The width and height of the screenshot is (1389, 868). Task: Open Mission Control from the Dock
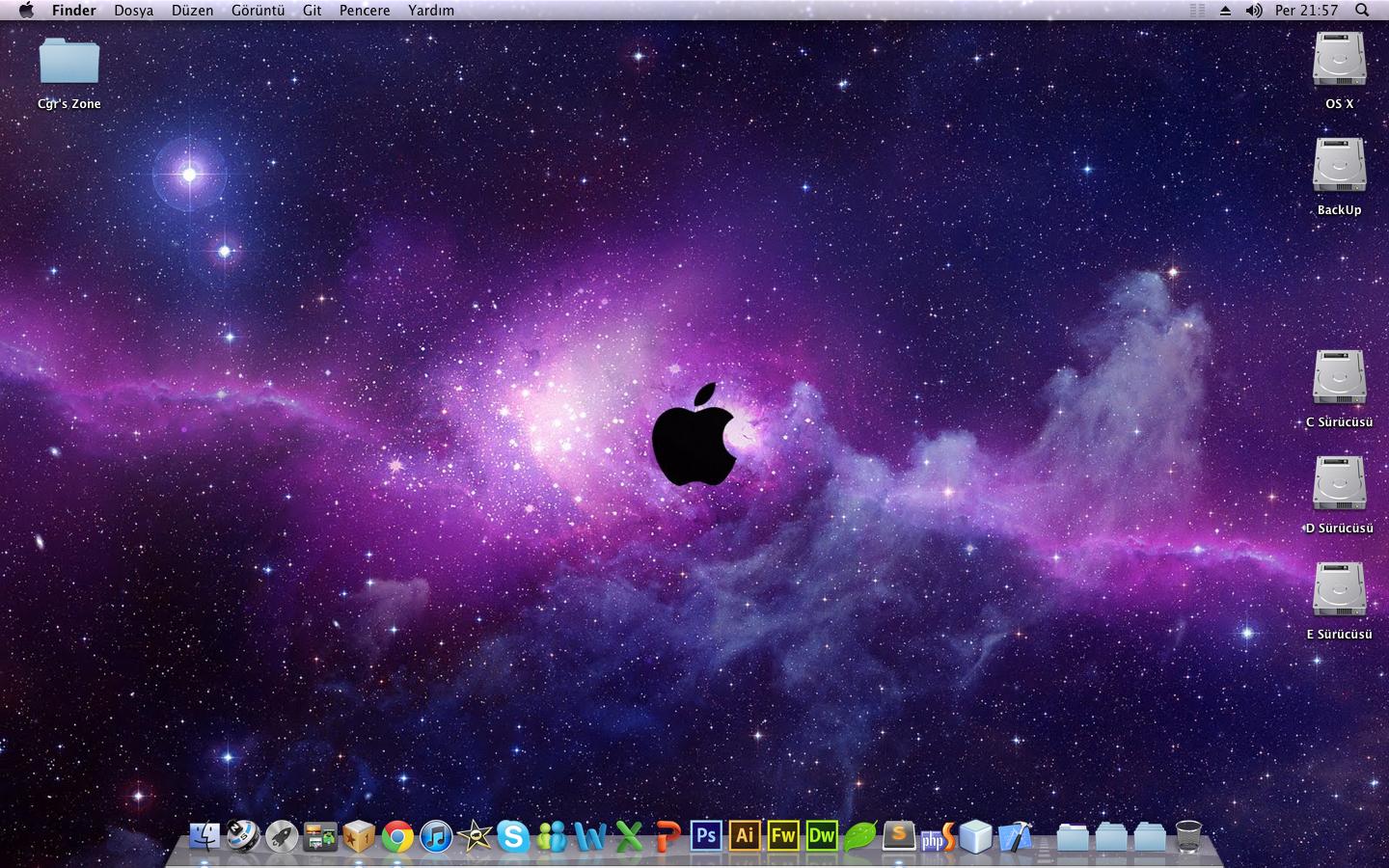tap(320, 836)
